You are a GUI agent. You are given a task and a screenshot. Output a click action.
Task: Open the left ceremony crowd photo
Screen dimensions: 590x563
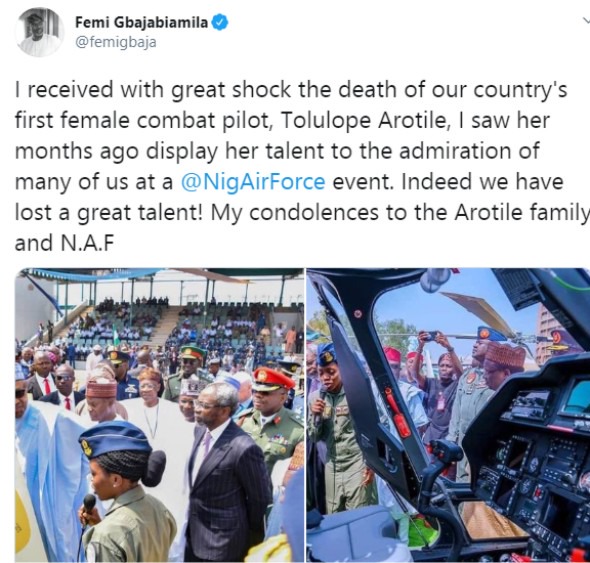159,415
